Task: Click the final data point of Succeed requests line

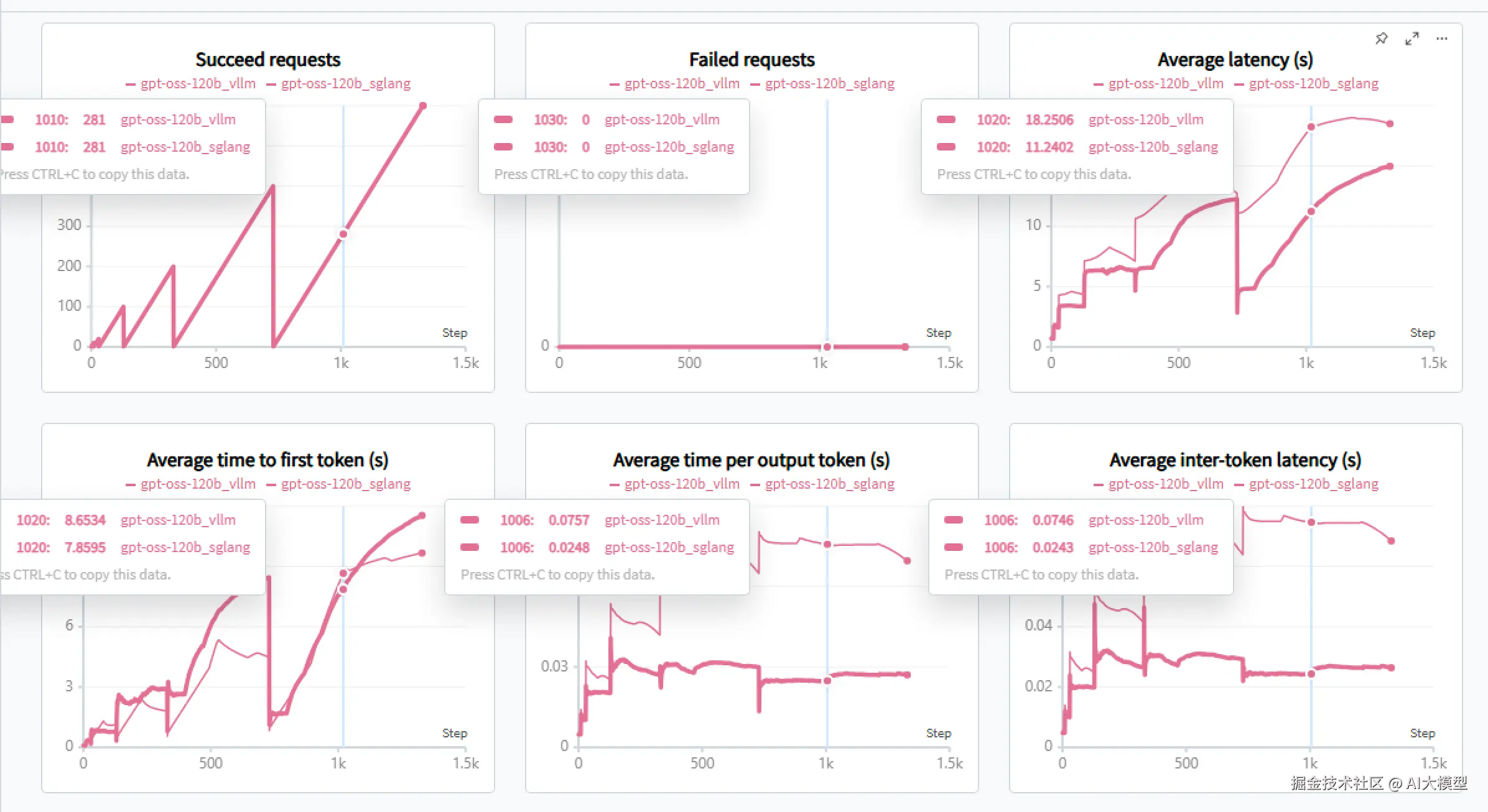Action: click(423, 106)
